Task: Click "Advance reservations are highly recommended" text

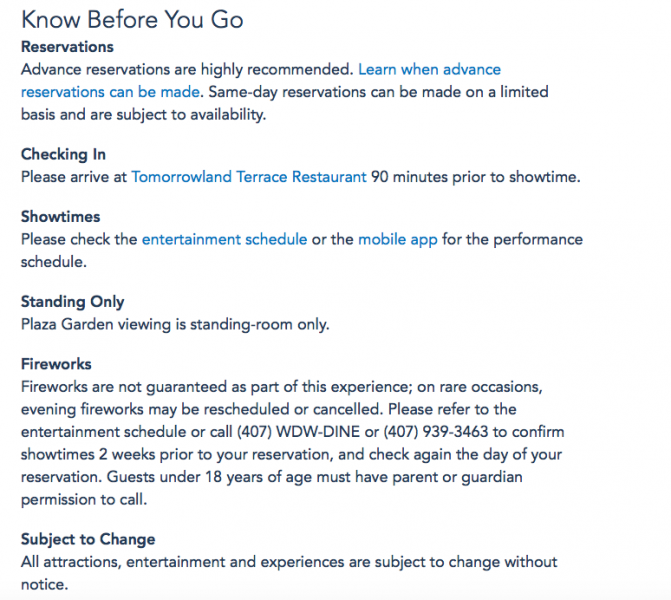Action: [x=187, y=69]
